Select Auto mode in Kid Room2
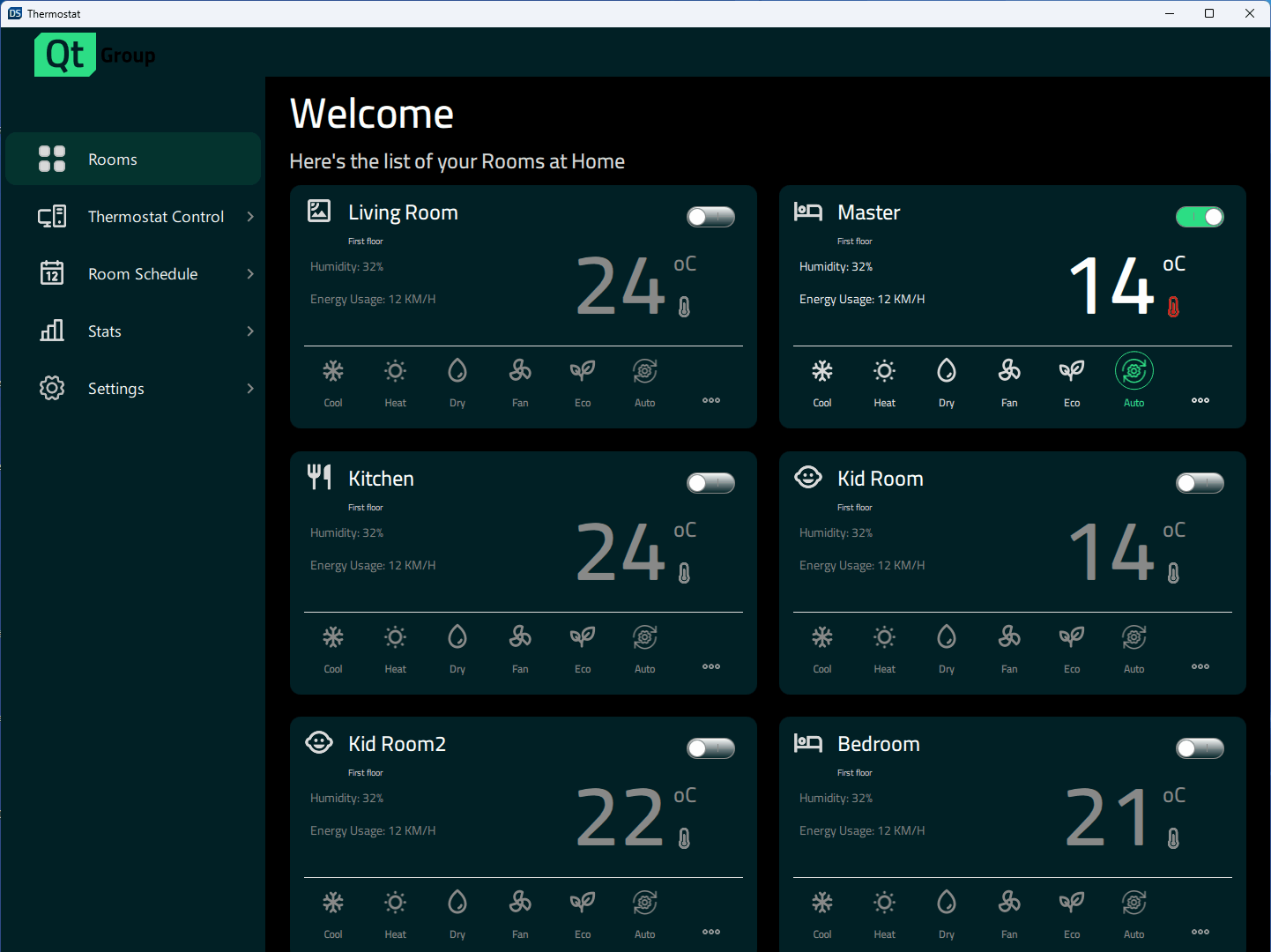This screenshot has width=1271, height=952. [644, 911]
